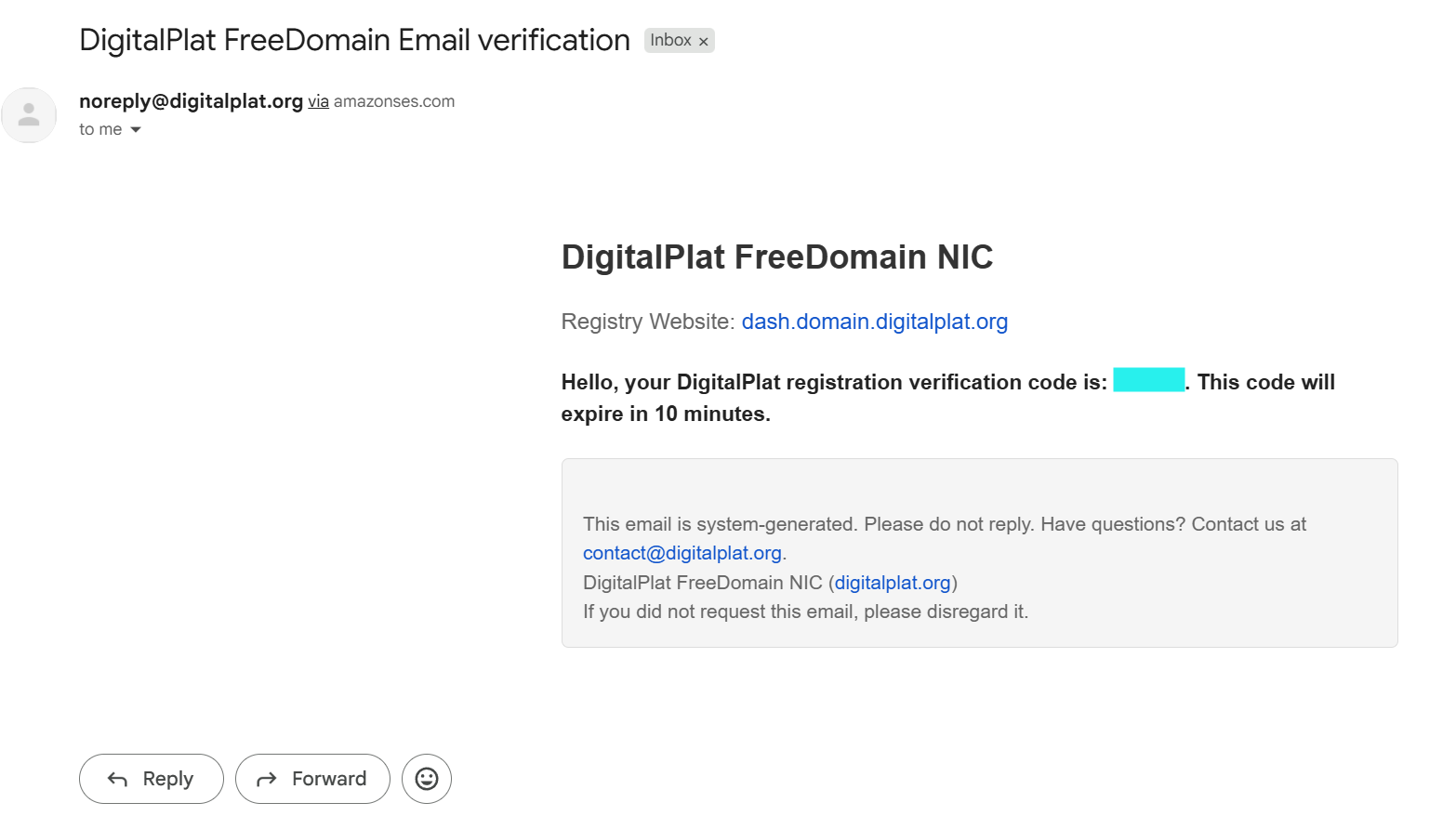Click the curved reply arrow icon
This screenshot has height=829, width=1456.
pyautogui.click(x=117, y=779)
